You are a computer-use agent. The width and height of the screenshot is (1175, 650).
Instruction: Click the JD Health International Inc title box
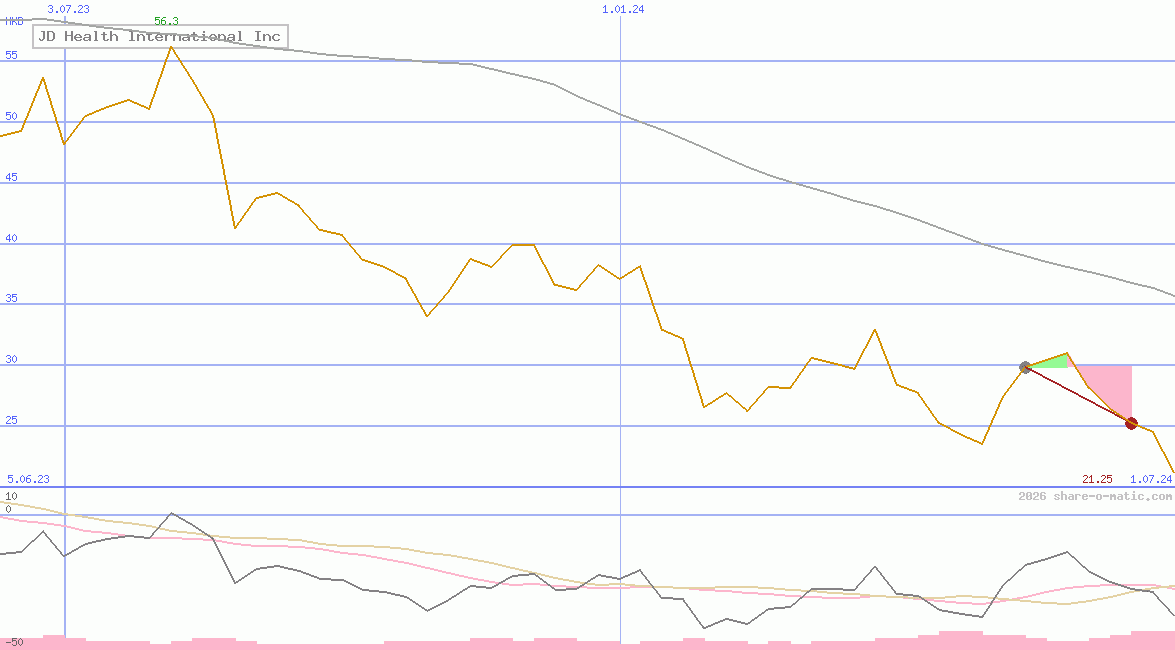(x=160, y=37)
